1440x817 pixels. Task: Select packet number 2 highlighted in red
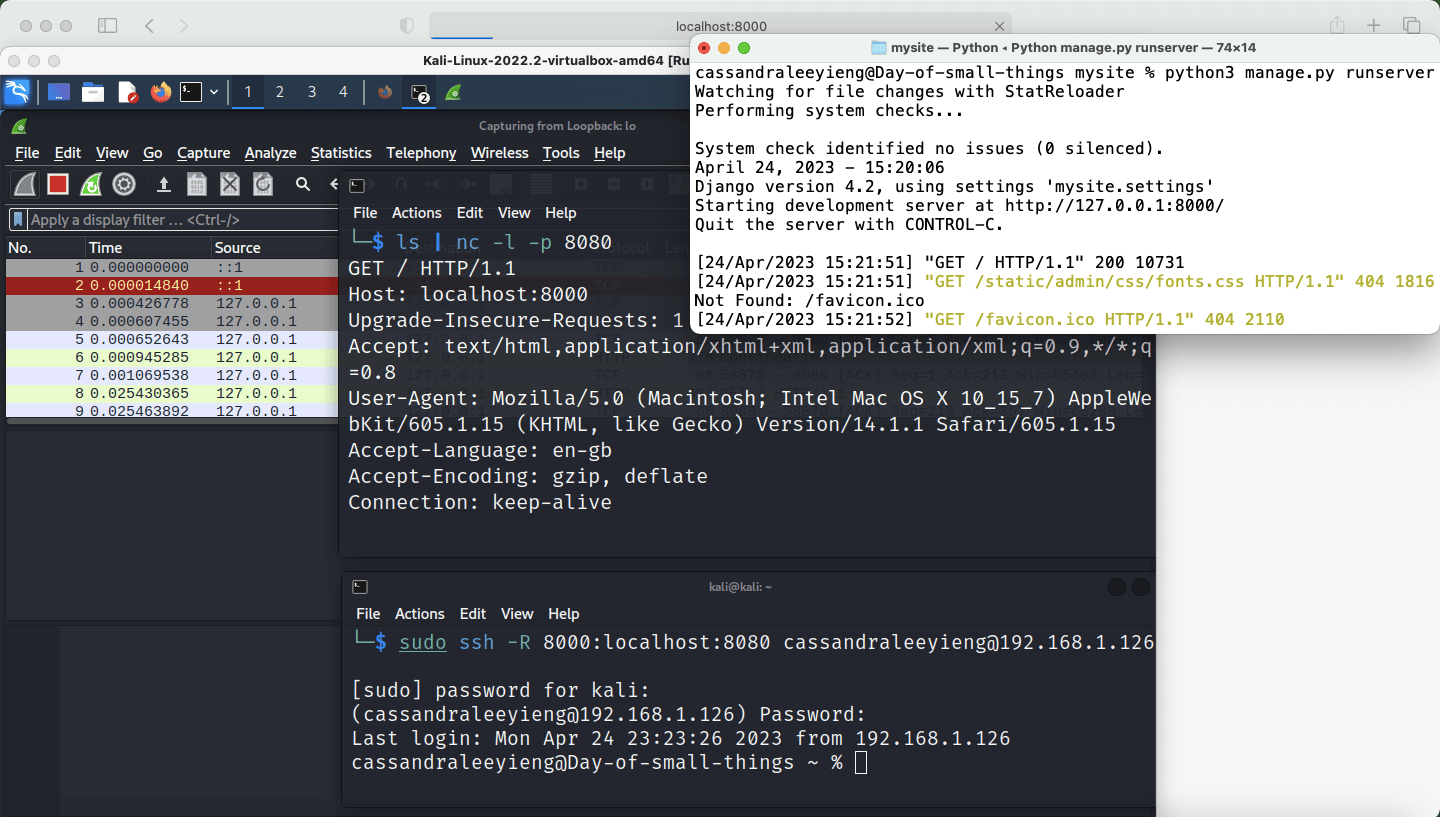(172, 286)
